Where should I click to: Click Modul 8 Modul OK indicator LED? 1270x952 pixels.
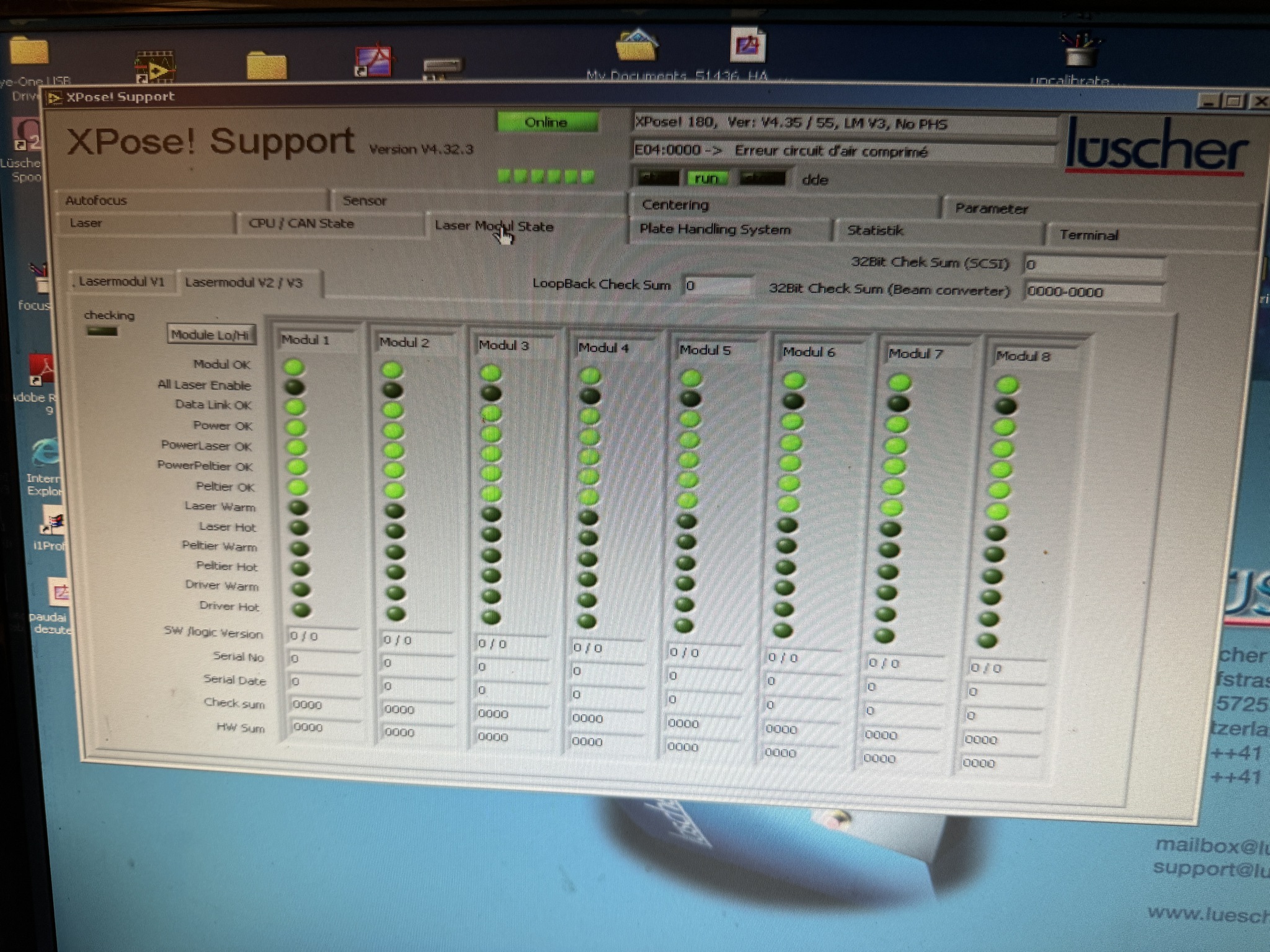pos(1007,386)
